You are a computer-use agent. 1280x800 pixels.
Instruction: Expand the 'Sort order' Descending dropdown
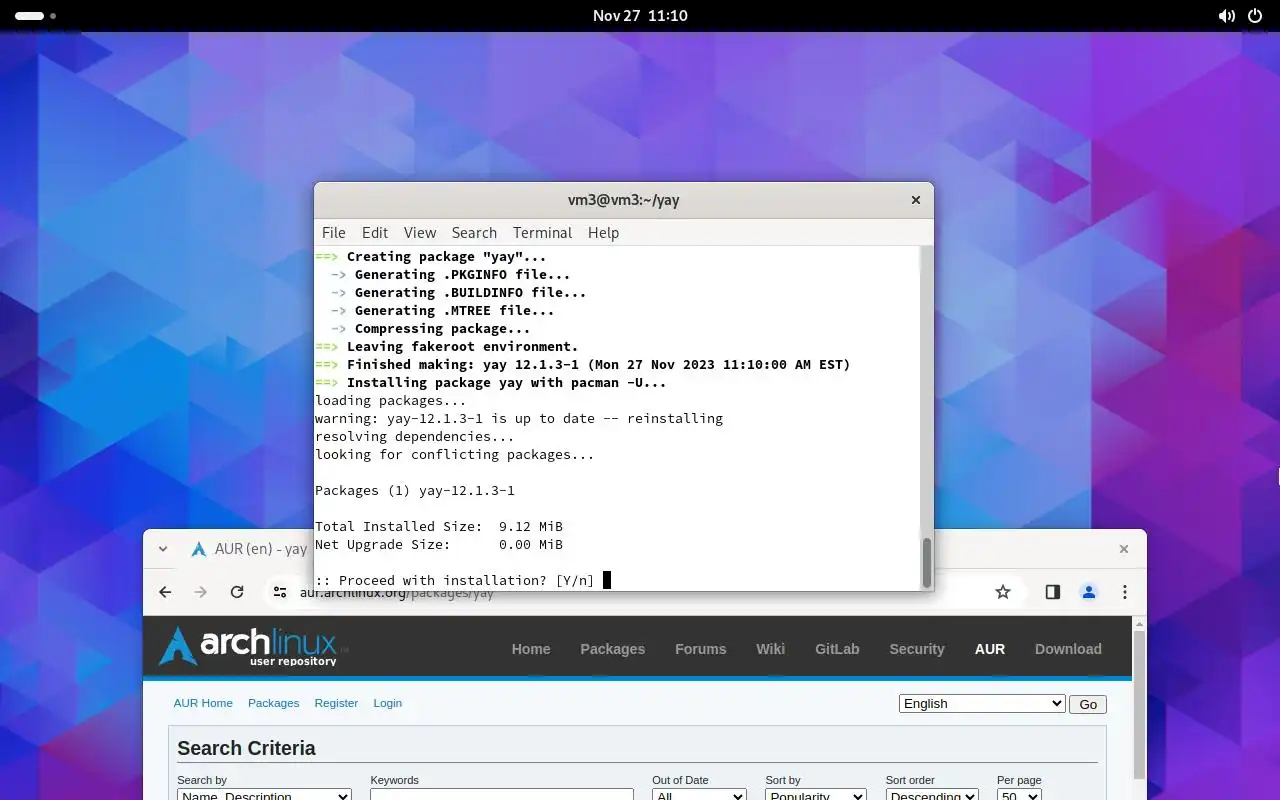(932, 795)
